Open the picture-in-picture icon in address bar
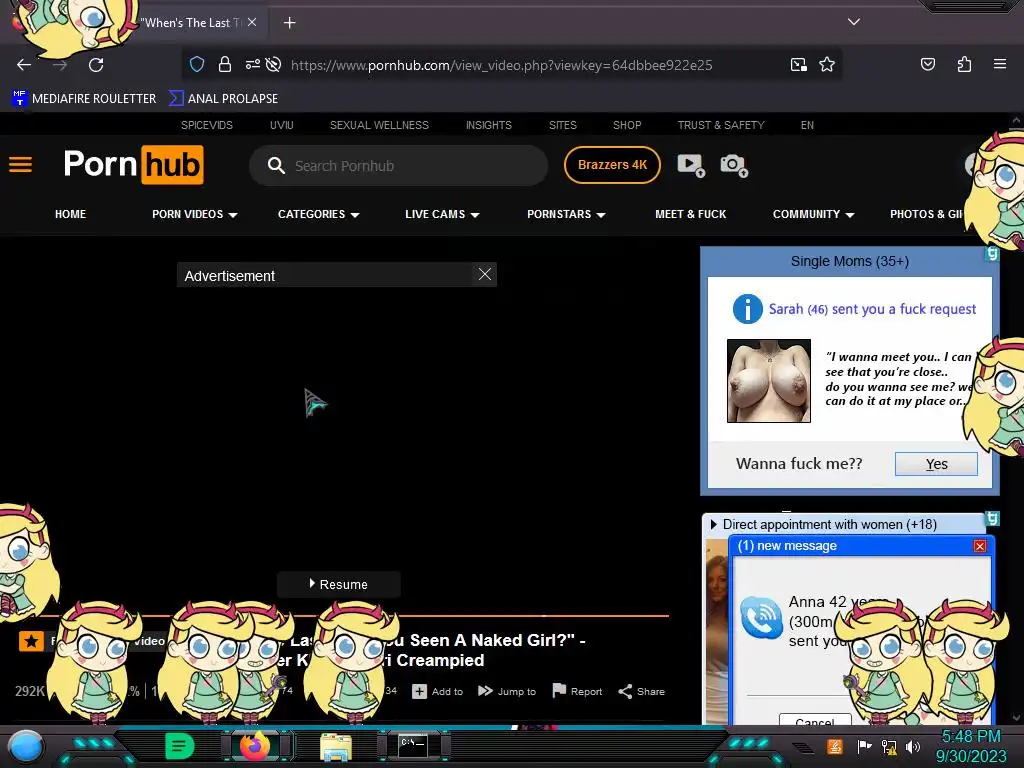The image size is (1024, 768). [x=798, y=64]
